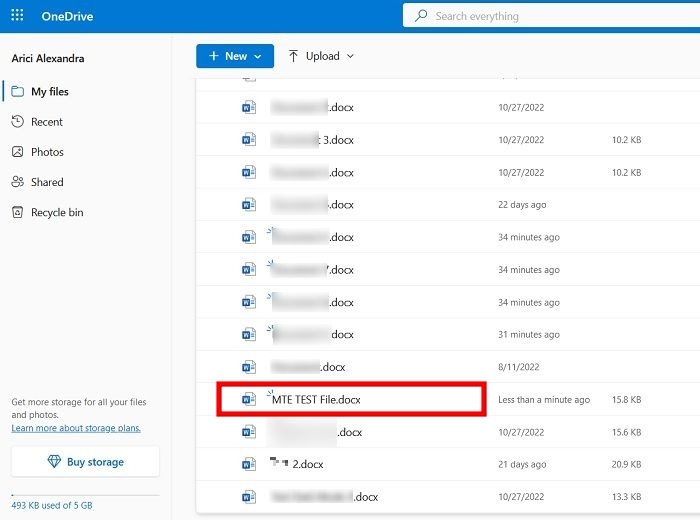The width and height of the screenshot is (700, 520).
Task: Click the Word icon beside 2.docx
Action: [249, 464]
